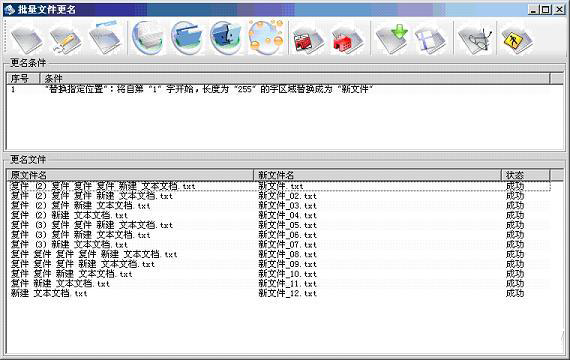Click 成功 status for 新文件_12.txt row
This screenshot has width=570, height=360.
(515, 293)
